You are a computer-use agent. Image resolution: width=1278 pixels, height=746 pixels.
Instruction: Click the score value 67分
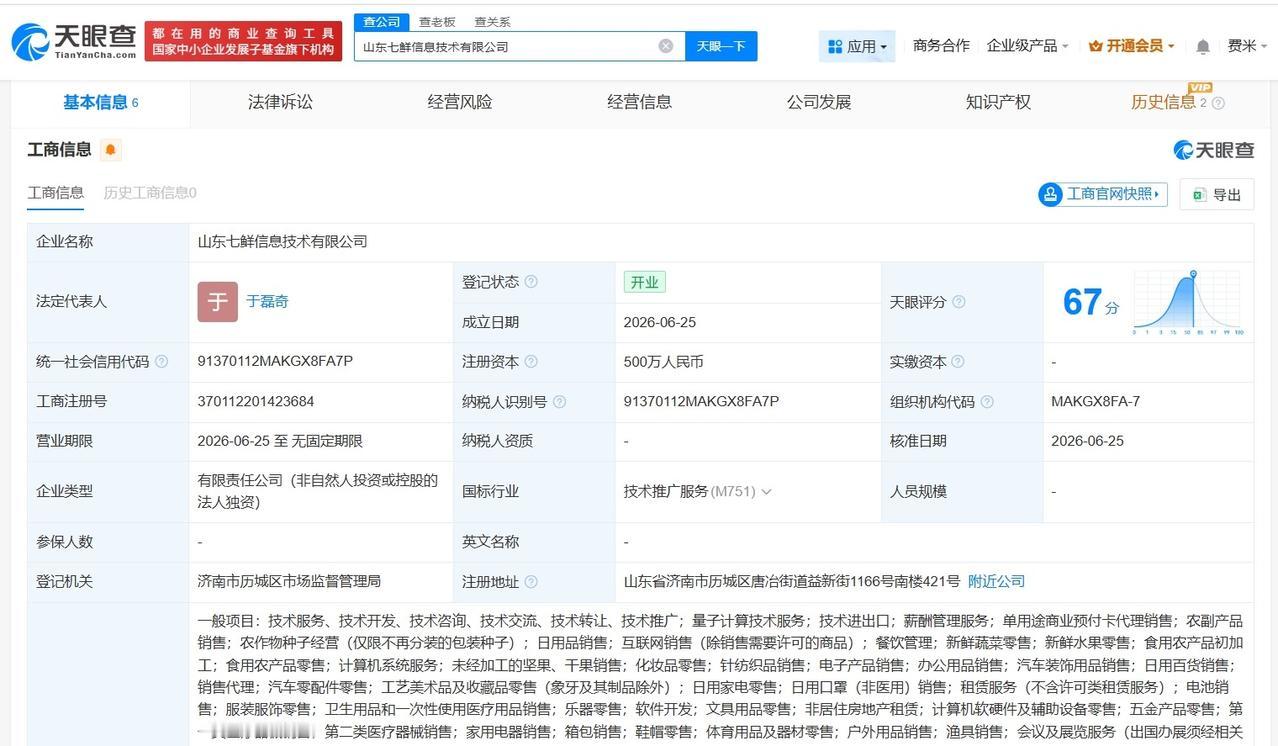pyautogui.click(x=1090, y=303)
